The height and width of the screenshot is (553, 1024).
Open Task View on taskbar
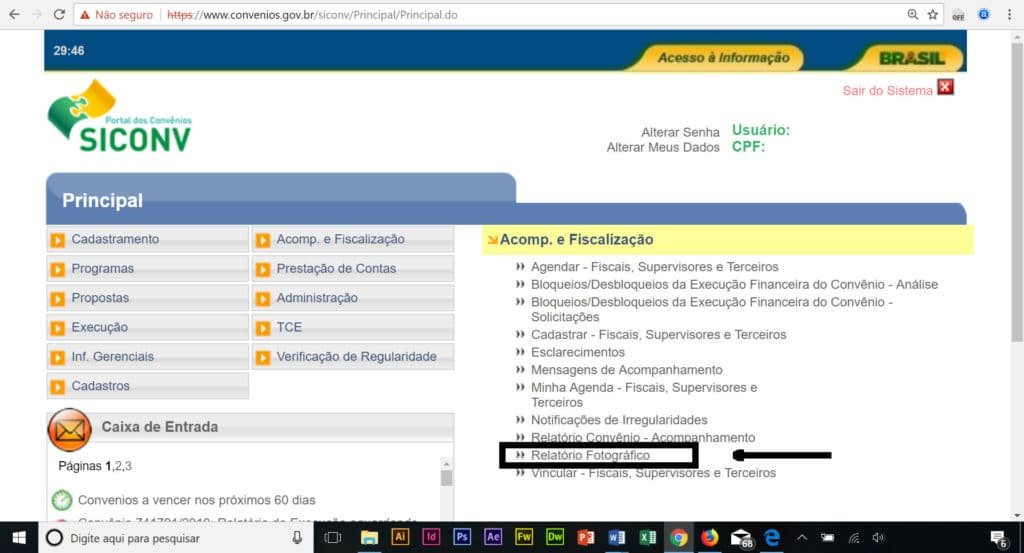(x=333, y=537)
